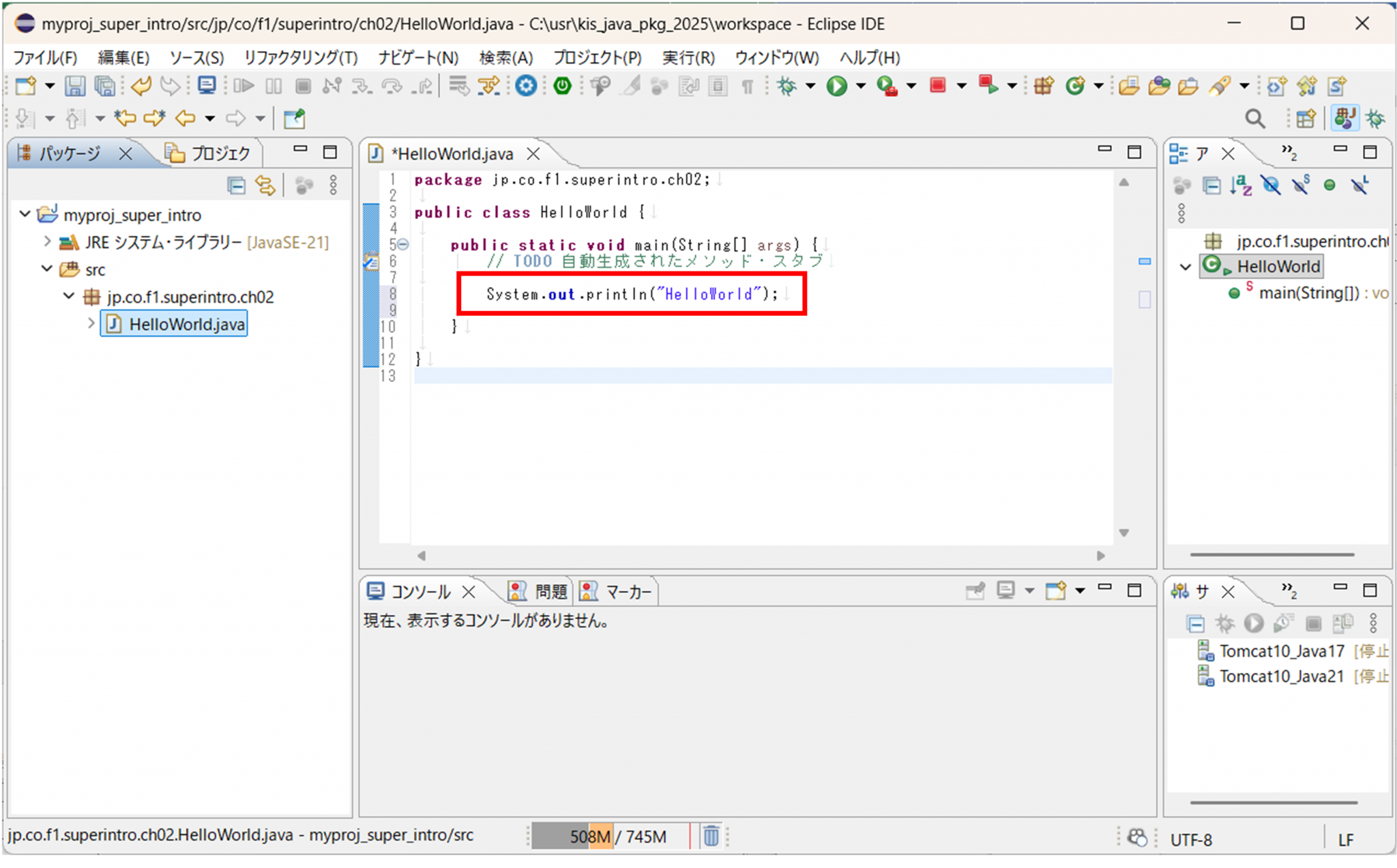Expand the JRE システム・ライブラリー node
The height and width of the screenshot is (868, 1397).
pyautogui.click(x=47, y=241)
